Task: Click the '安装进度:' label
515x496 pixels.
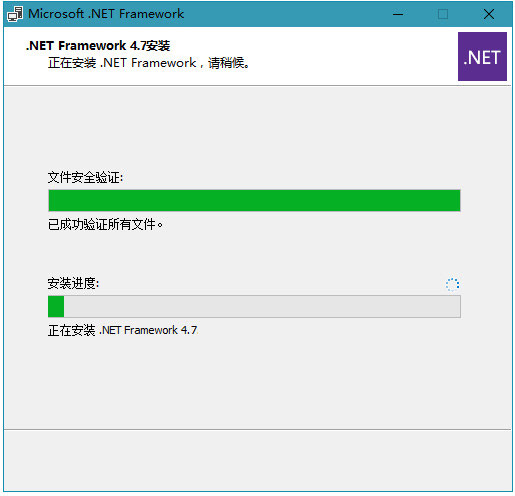Action: tap(73, 283)
